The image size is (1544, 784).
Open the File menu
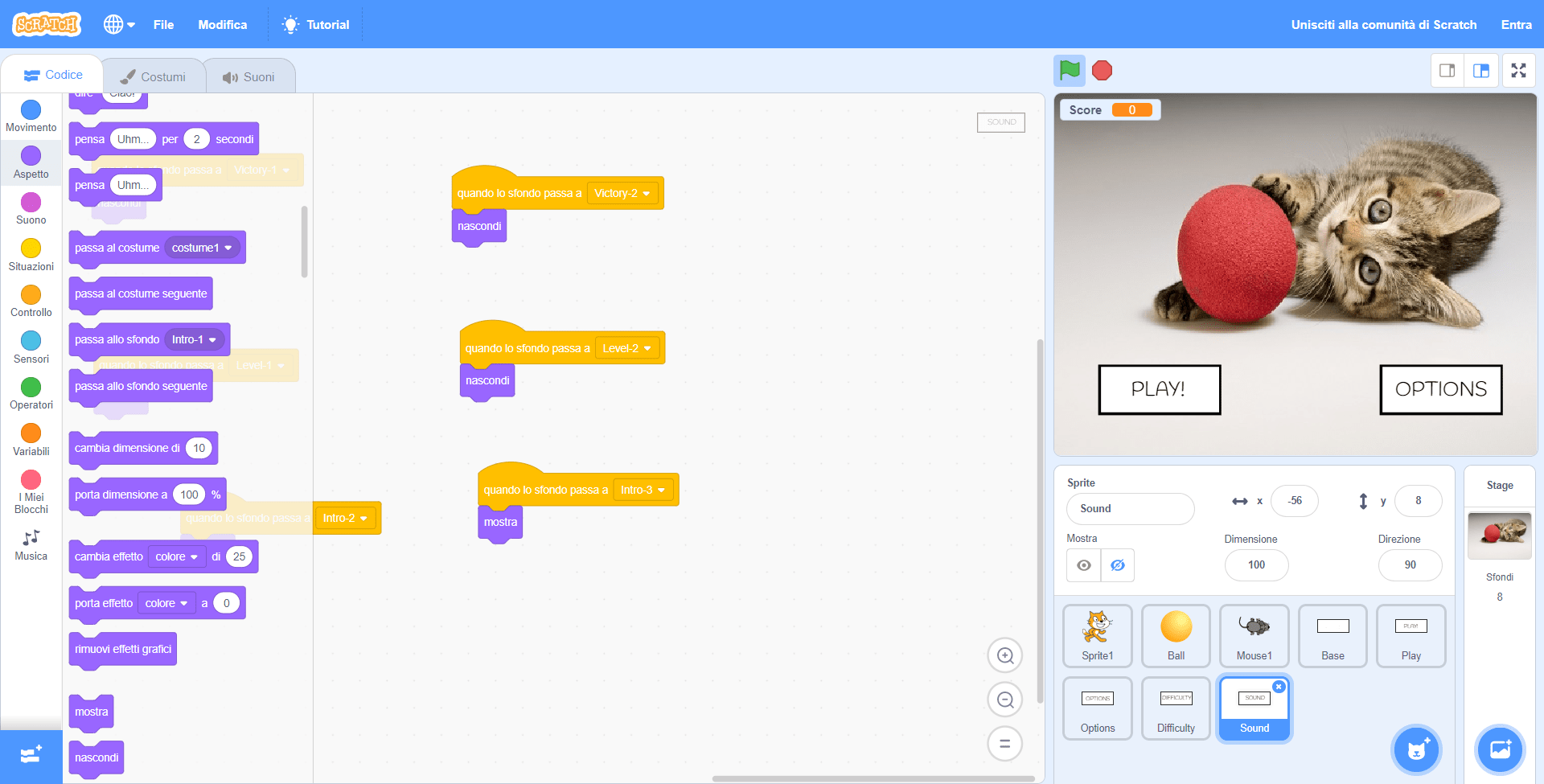tap(163, 24)
